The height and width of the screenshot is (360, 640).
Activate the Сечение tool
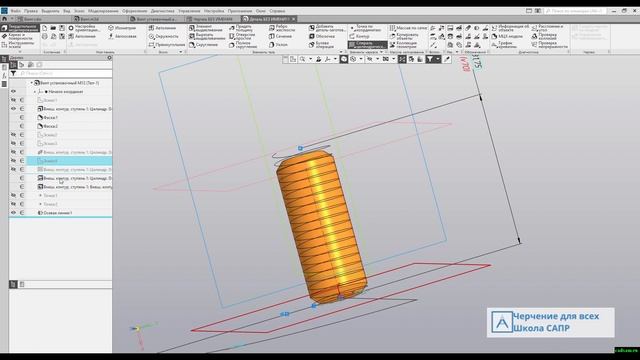pos(280,36)
